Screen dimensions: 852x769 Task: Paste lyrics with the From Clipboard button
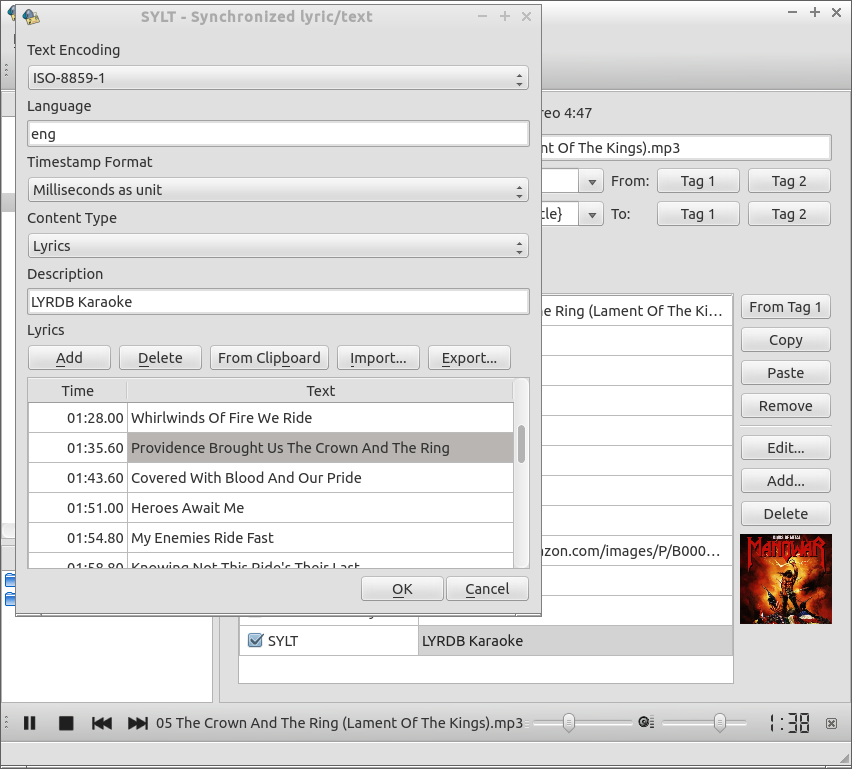click(268, 357)
